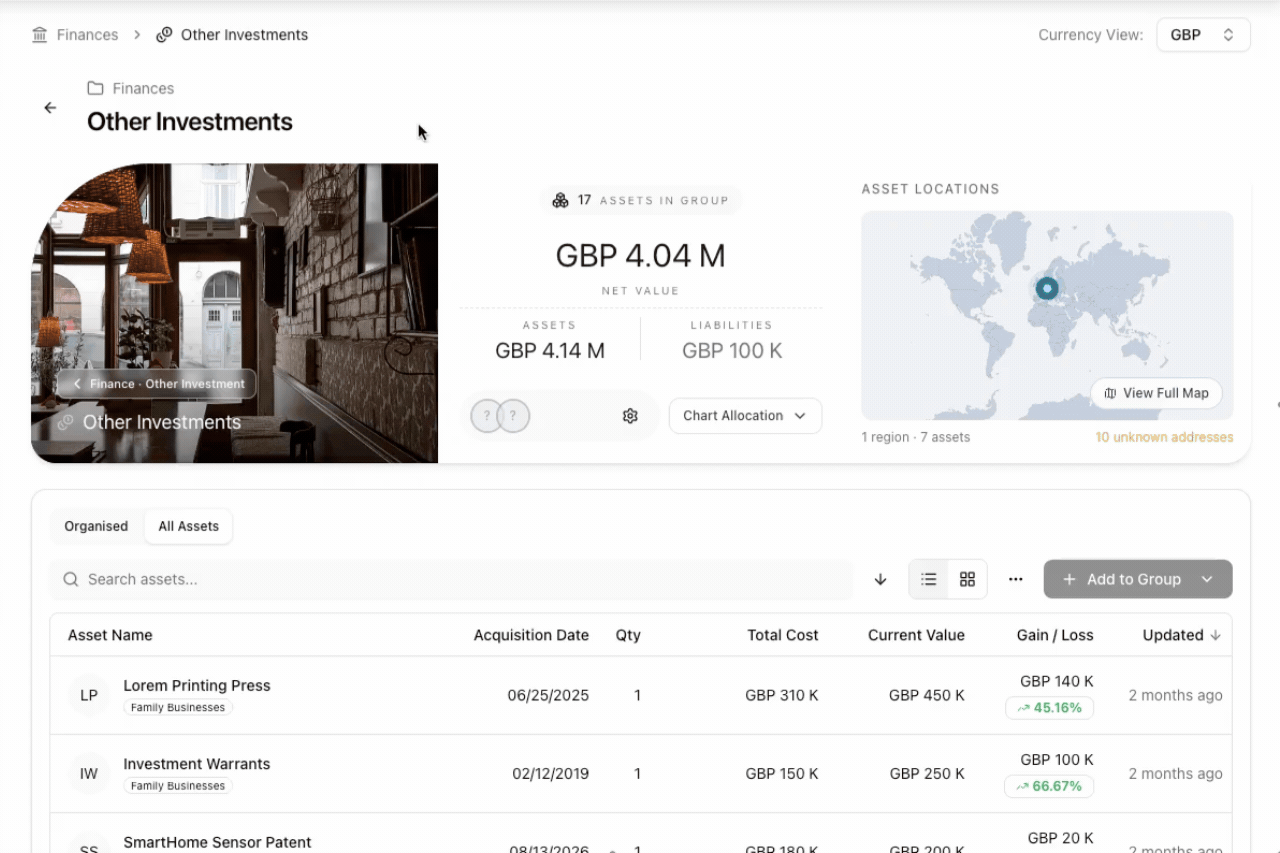Open the Lorem Printing Press asset row
1280x853 pixels.
pyautogui.click(x=641, y=695)
